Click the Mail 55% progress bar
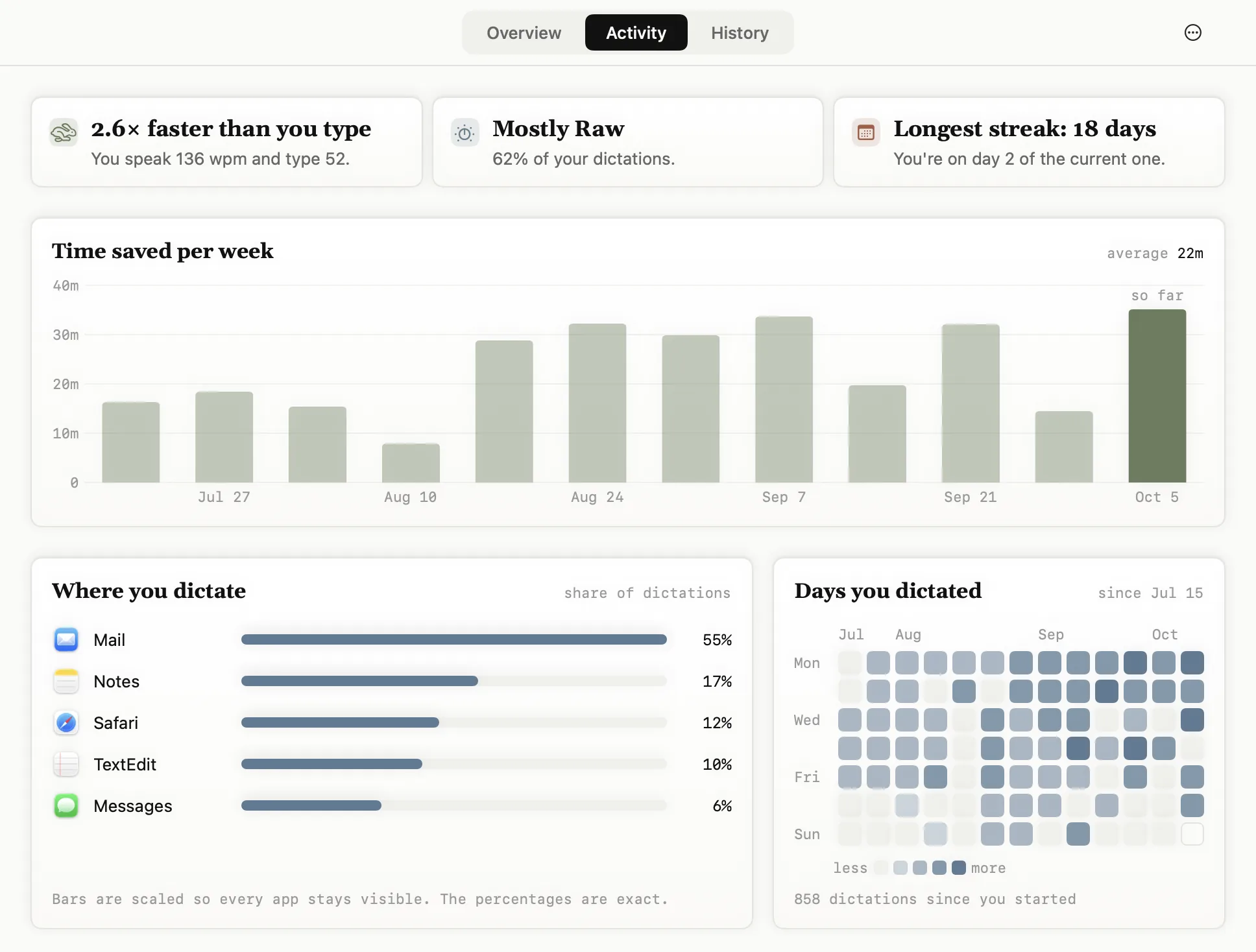The image size is (1256, 952). pyautogui.click(x=454, y=639)
